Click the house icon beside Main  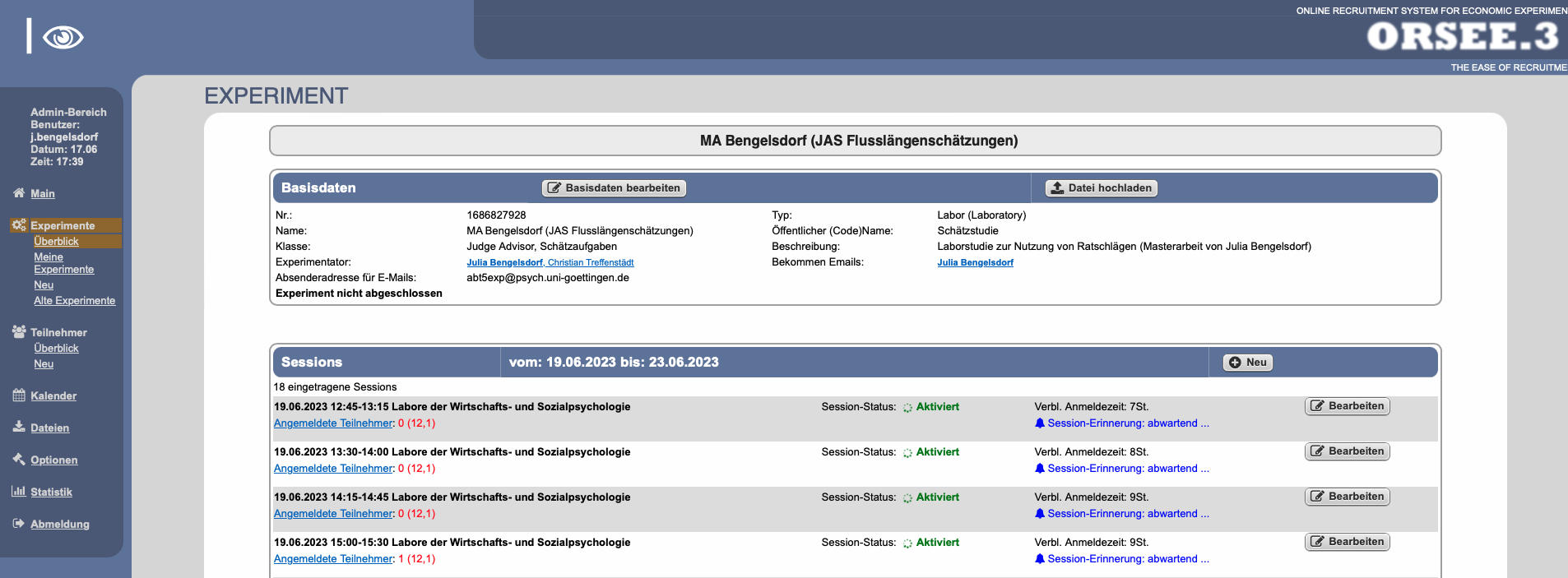click(19, 193)
